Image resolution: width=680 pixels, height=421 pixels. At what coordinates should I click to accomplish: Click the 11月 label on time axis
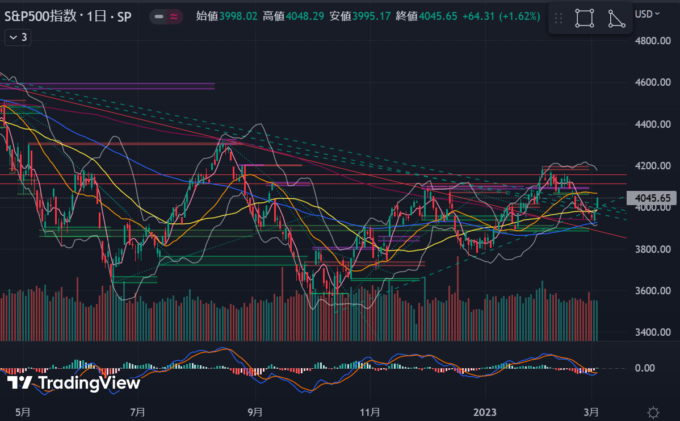coord(370,411)
